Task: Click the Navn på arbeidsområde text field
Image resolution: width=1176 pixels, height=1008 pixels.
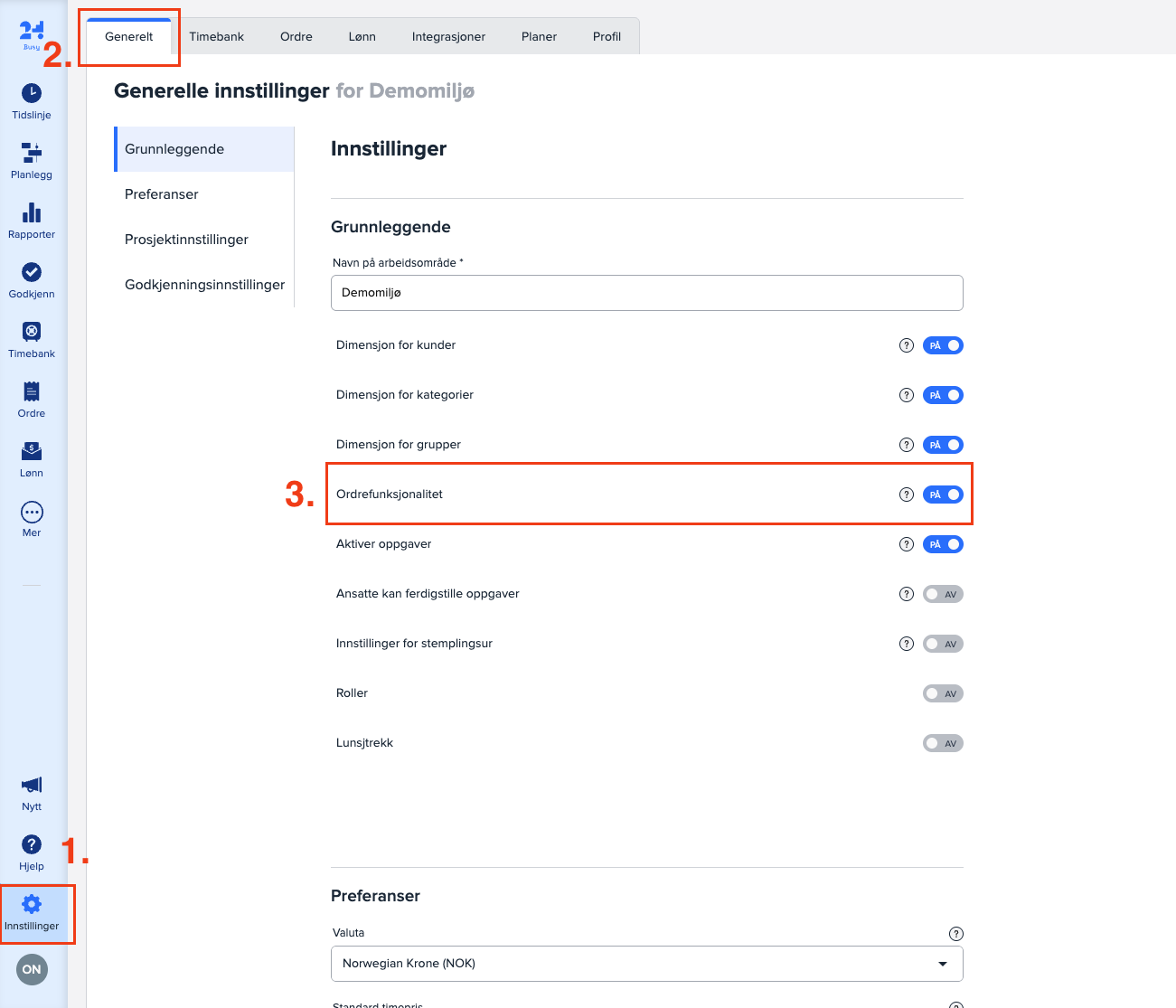Action: coord(646,293)
